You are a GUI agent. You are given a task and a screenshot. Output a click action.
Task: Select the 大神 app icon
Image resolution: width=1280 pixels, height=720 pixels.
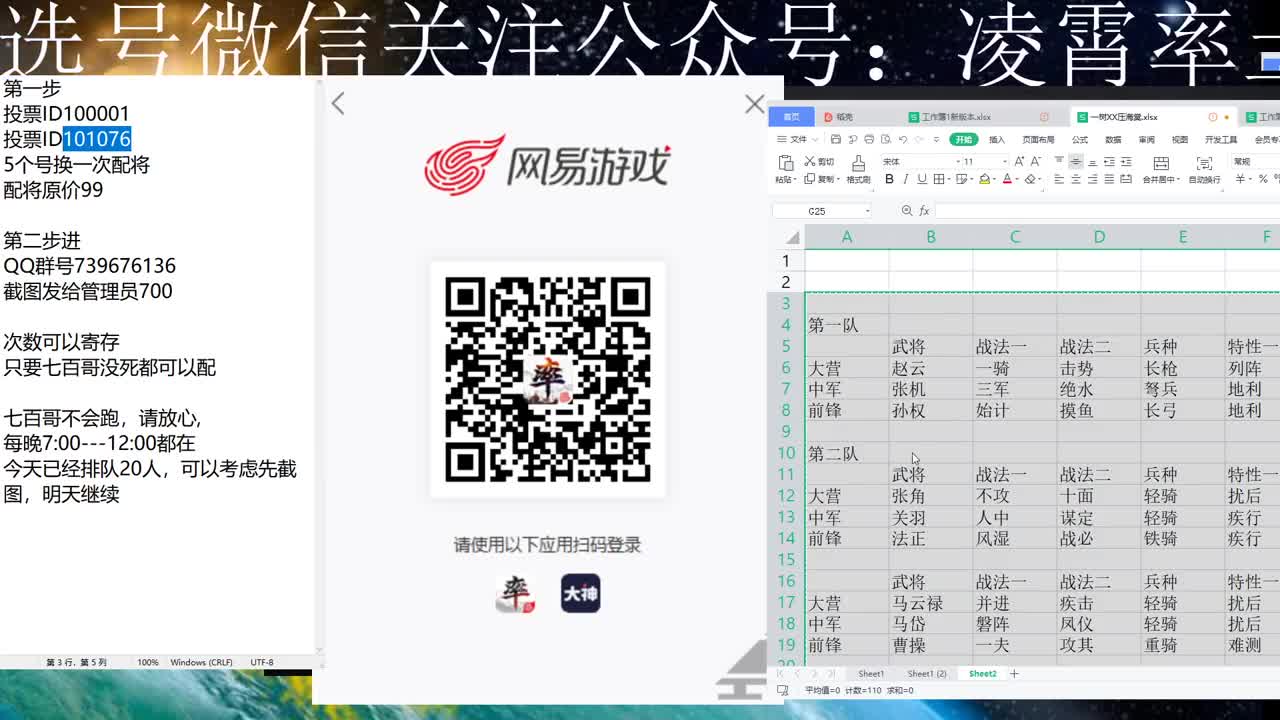tap(580, 593)
